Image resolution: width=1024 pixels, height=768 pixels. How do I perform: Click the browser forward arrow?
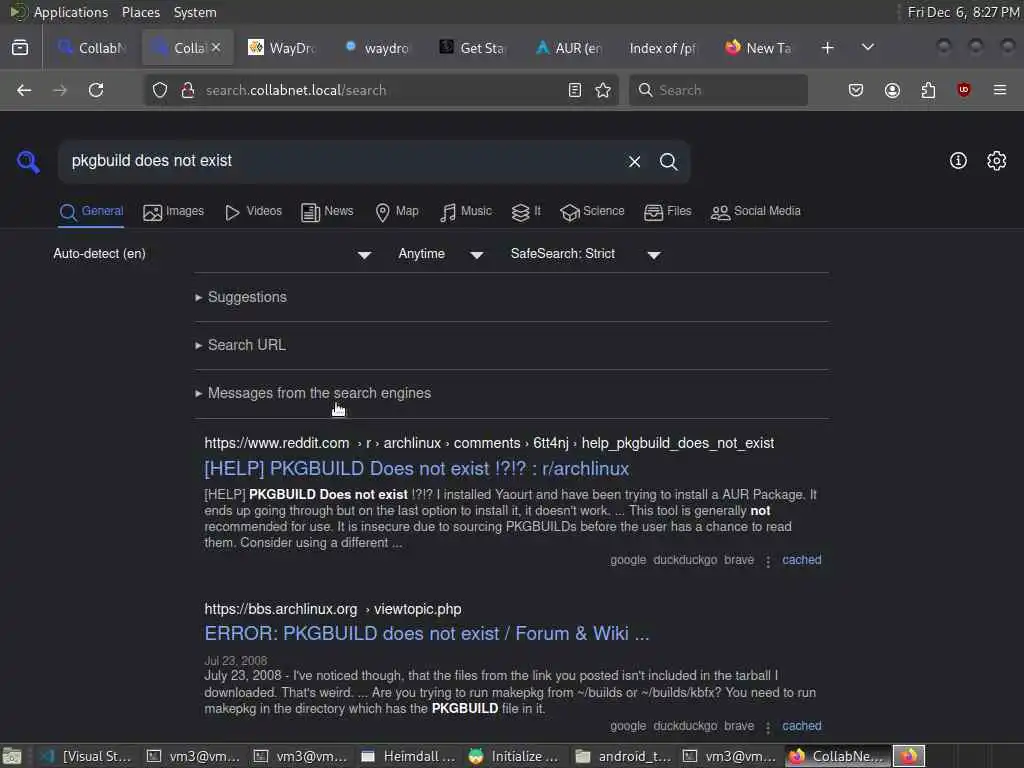point(59,90)
